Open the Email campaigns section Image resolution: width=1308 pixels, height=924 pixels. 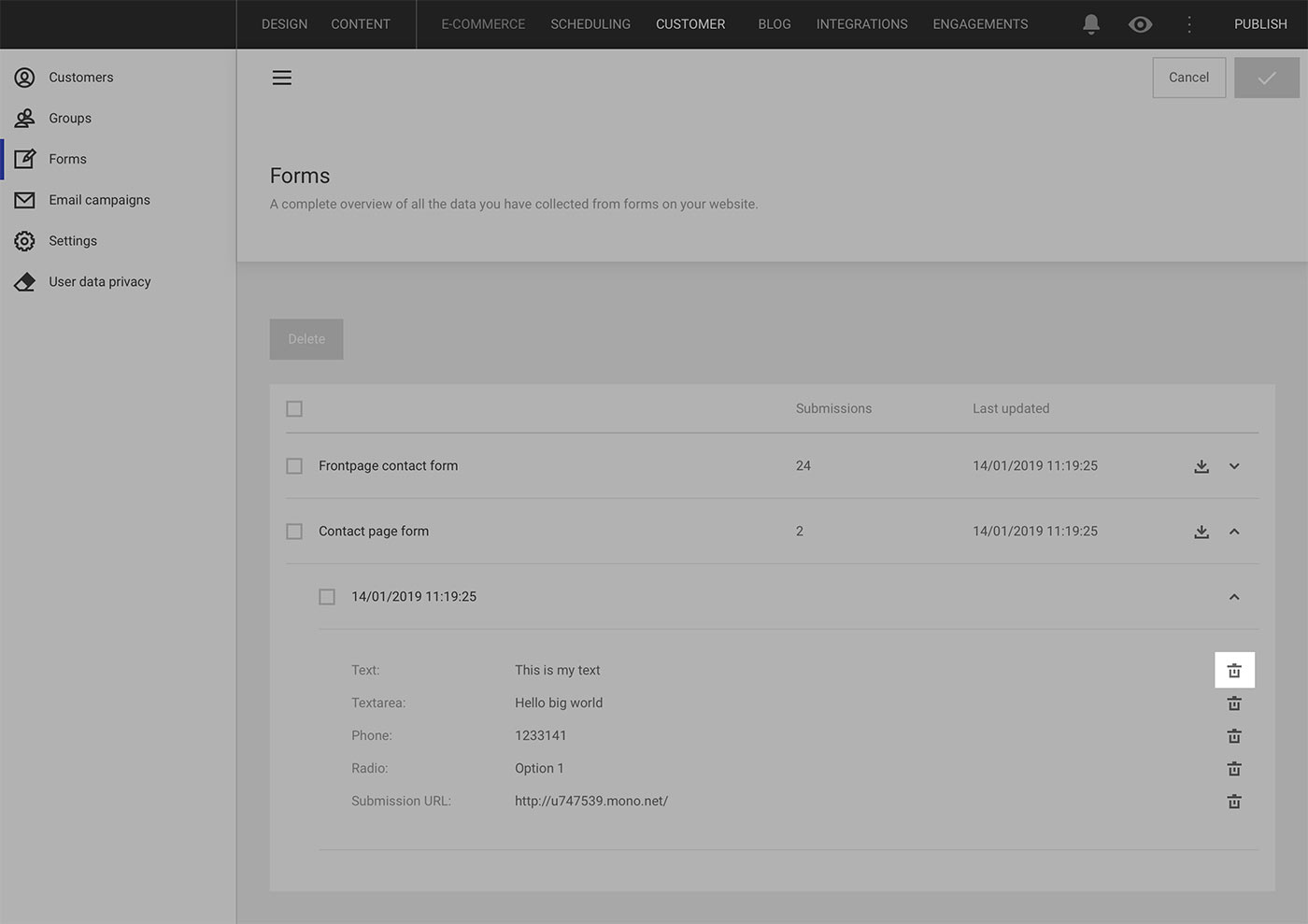(99, 199)
